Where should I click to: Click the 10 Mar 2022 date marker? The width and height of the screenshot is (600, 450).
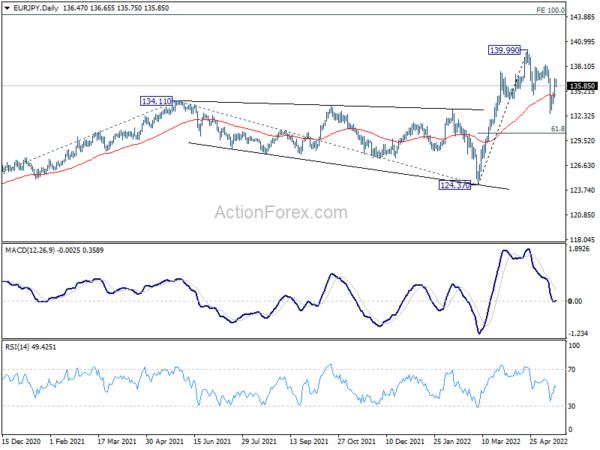tap(501, 441)
